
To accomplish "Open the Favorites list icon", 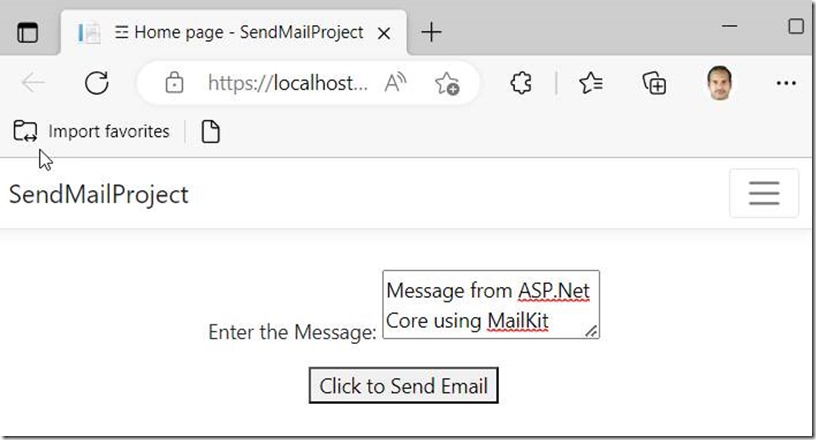I will [591, 83].
